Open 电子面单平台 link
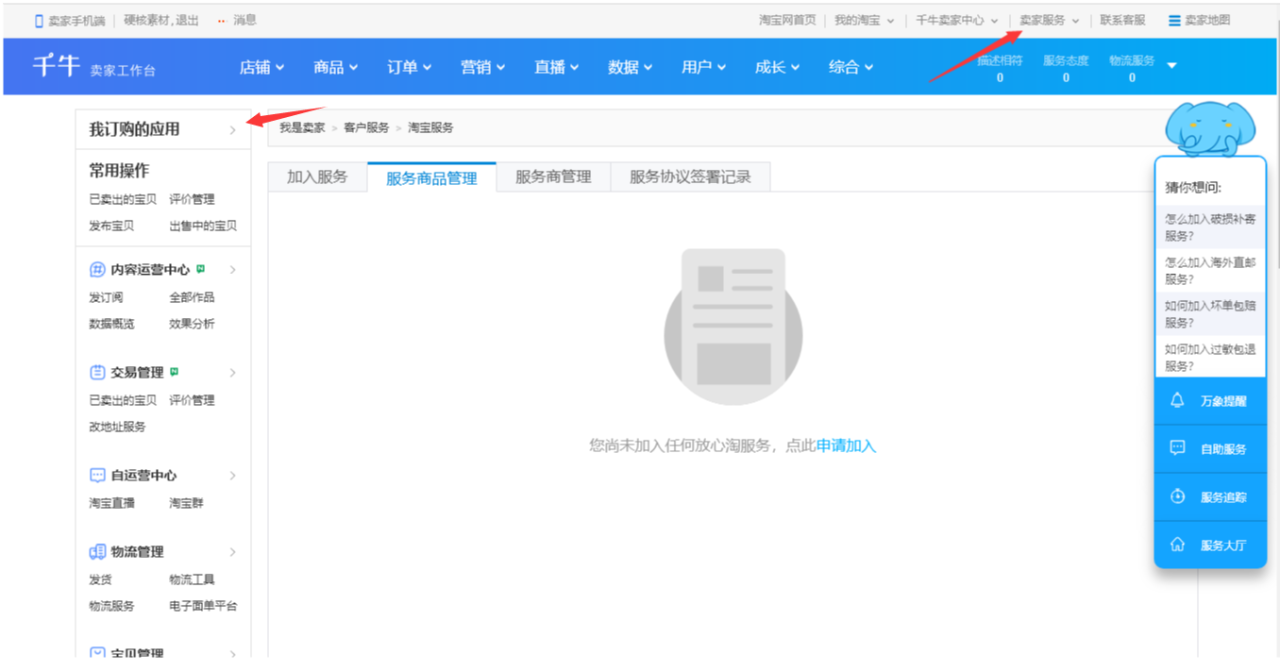The height and width of the screenshot is (671, 1280). pos(203,606)
